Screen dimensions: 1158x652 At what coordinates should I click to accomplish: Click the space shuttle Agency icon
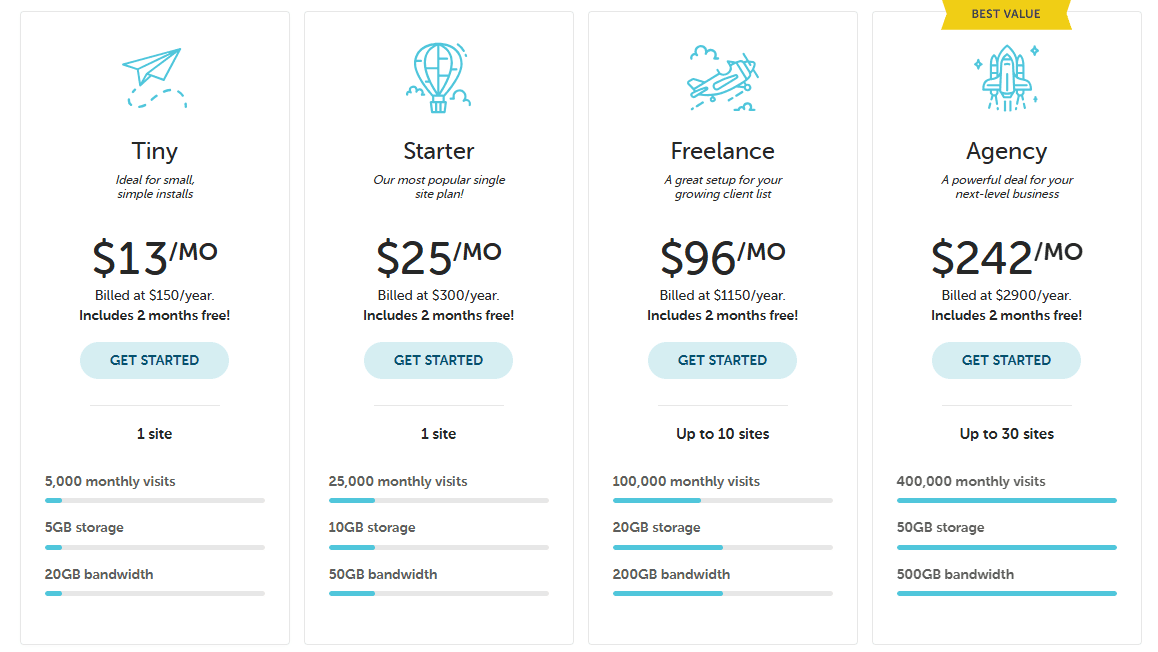(x=1006, y=77)
